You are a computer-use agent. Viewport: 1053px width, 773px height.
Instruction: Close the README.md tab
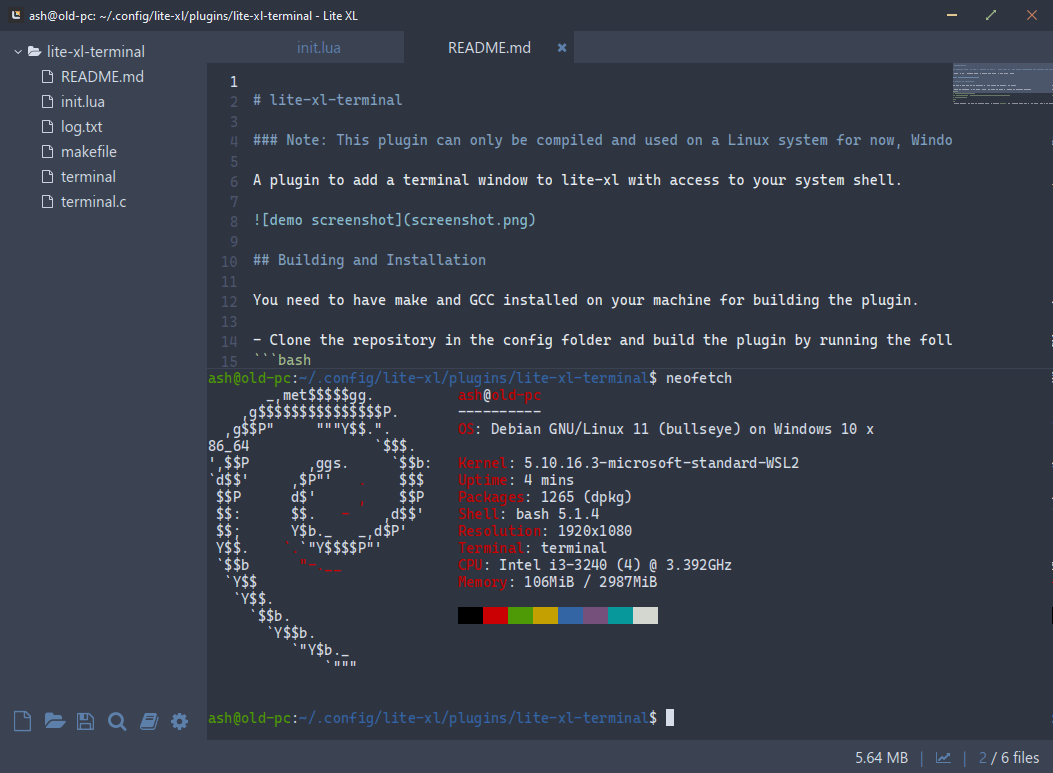pos(562,48)
